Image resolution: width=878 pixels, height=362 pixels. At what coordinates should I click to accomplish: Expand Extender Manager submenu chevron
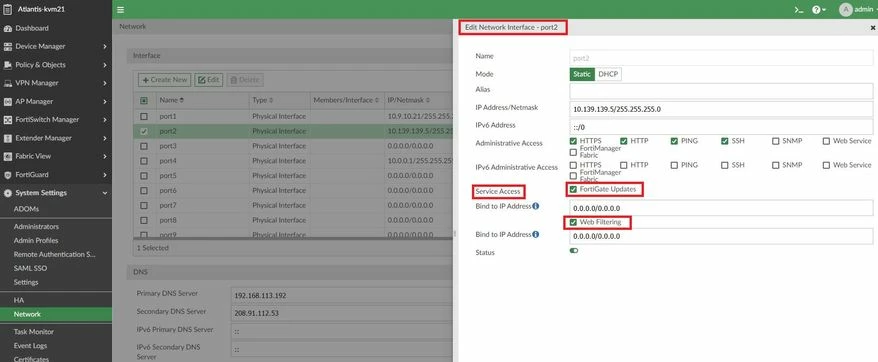point(105,138)
